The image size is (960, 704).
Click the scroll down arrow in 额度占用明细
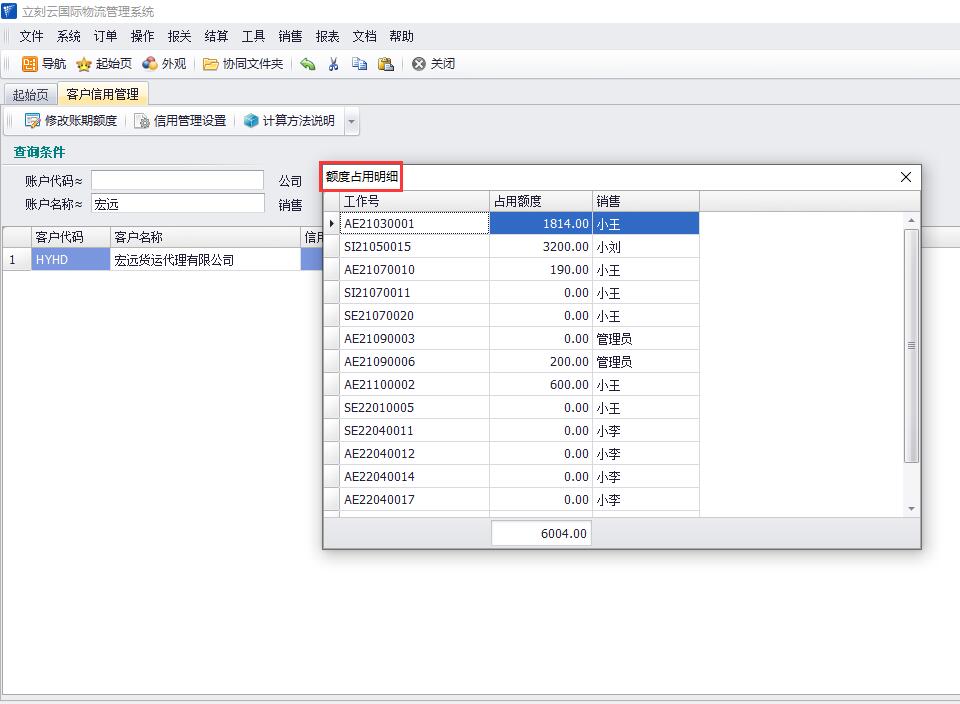point(911,509)
